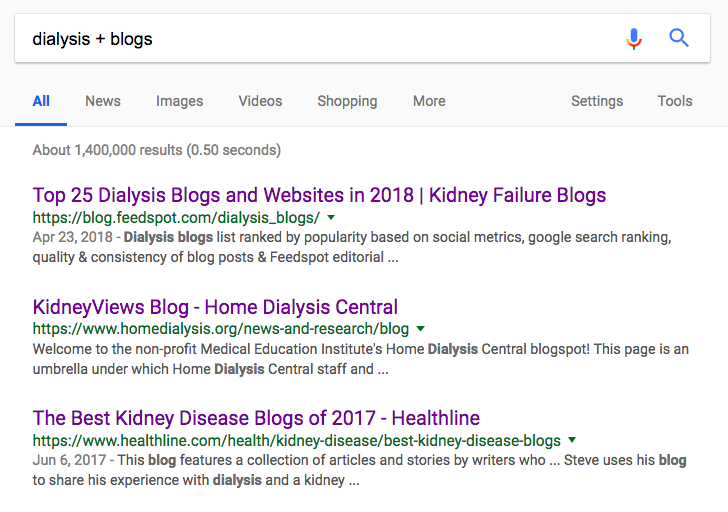Expand the feedspot result URL dropdown arrow
The image size is (728, 512).
click(331, 217)
